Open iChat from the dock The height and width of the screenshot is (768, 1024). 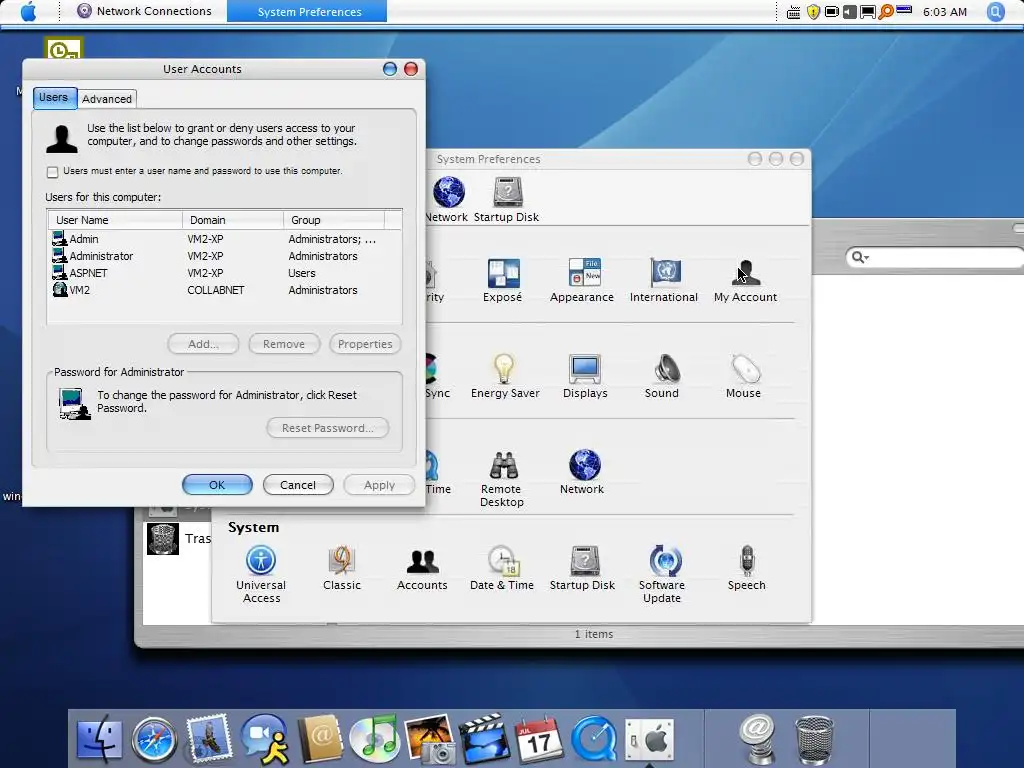pos(264,739)
